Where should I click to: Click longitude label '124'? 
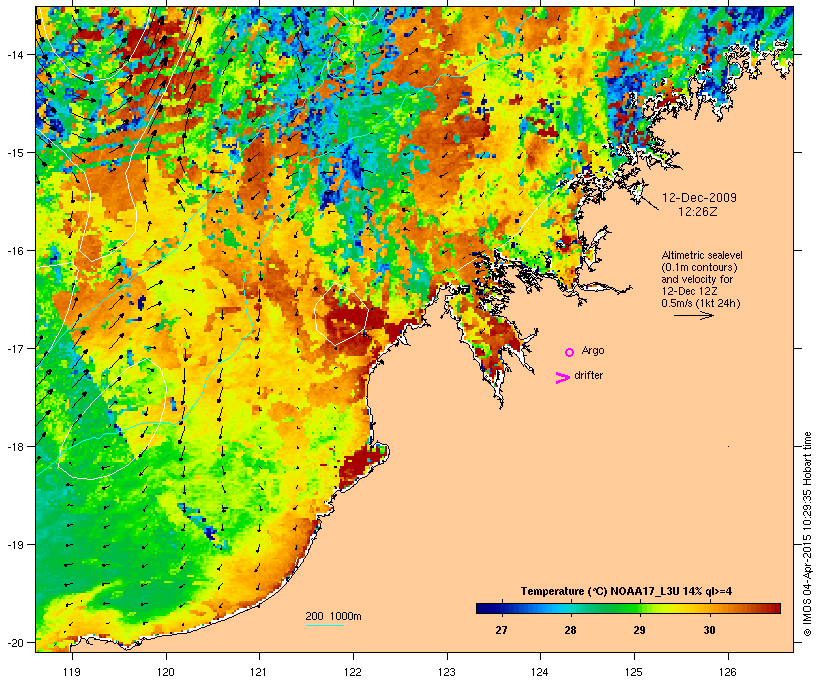[541, 672]
